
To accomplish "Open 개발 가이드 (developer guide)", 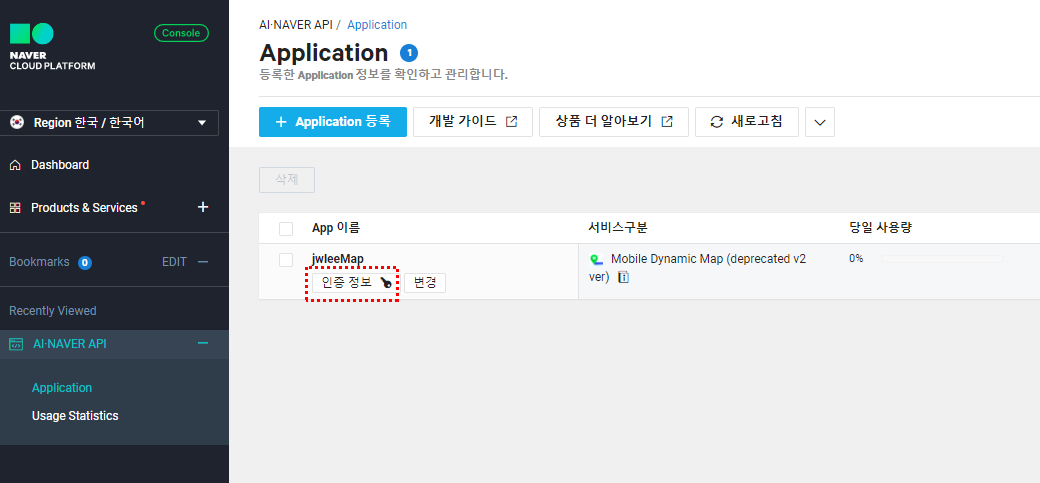I will 473,122.
